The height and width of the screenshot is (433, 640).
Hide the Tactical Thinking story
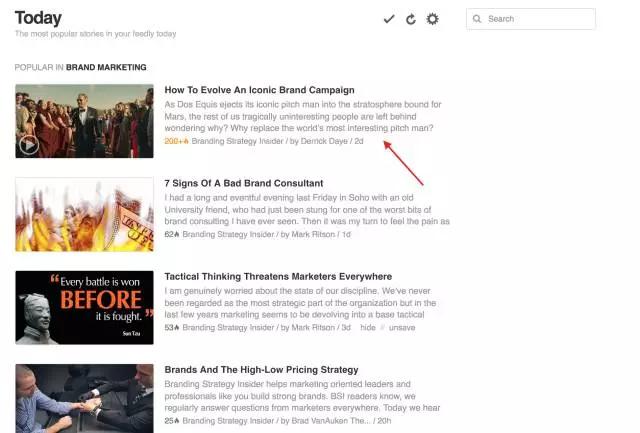click(368, 327)
